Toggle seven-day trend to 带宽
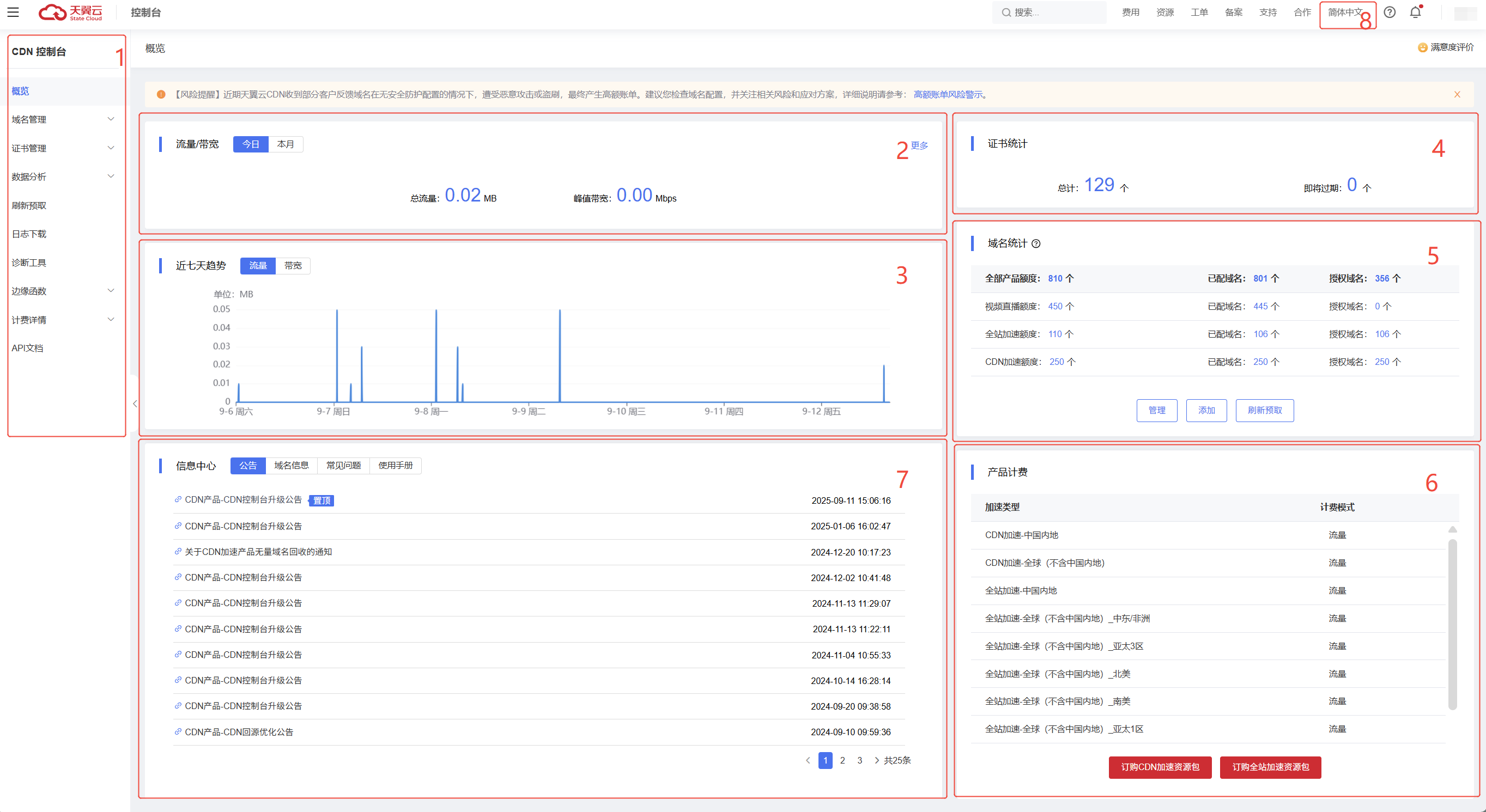This screenshot has width=1486, height=812. pos(293,266)
